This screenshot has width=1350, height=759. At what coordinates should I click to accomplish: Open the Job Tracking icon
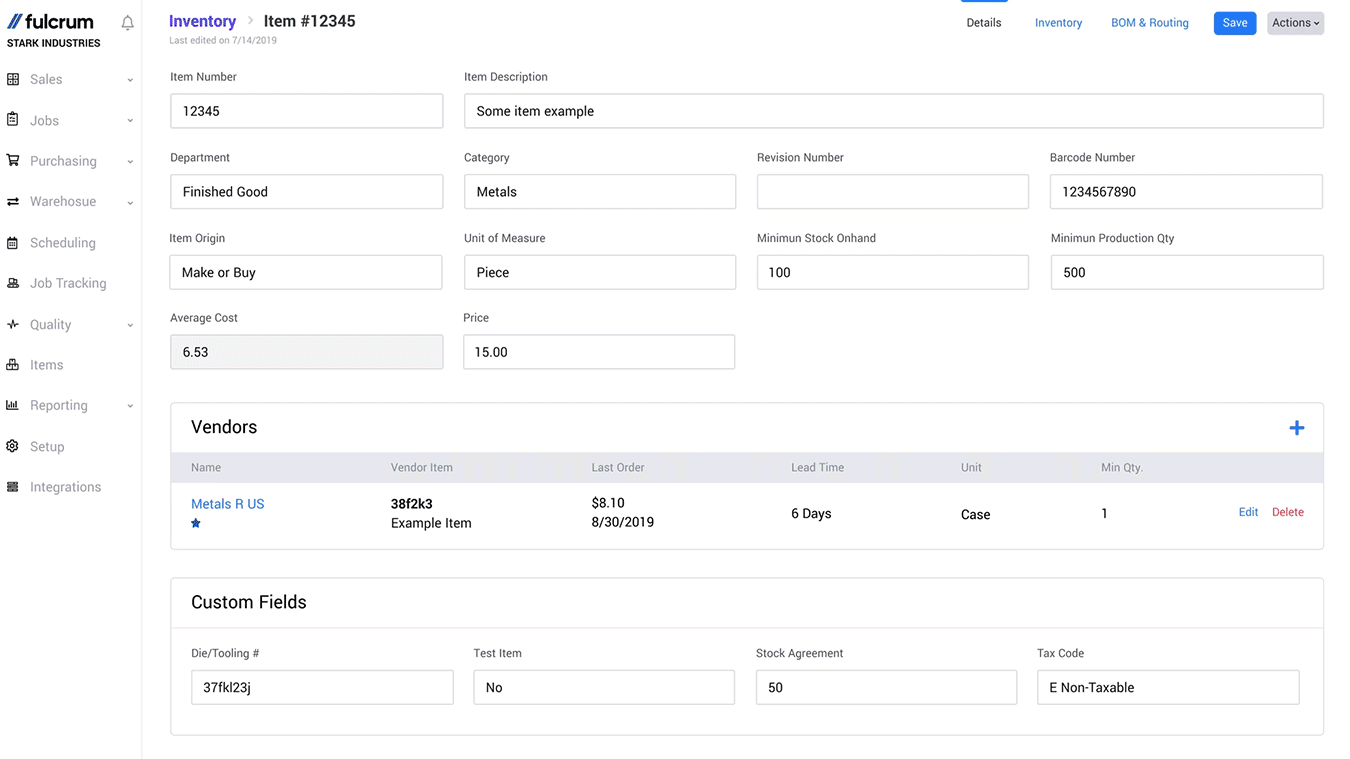tap(14, 283)
